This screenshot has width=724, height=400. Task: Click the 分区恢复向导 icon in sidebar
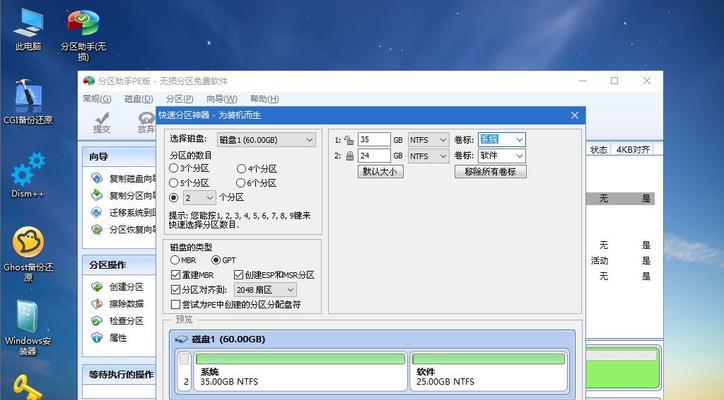click(x=97, y=230)
